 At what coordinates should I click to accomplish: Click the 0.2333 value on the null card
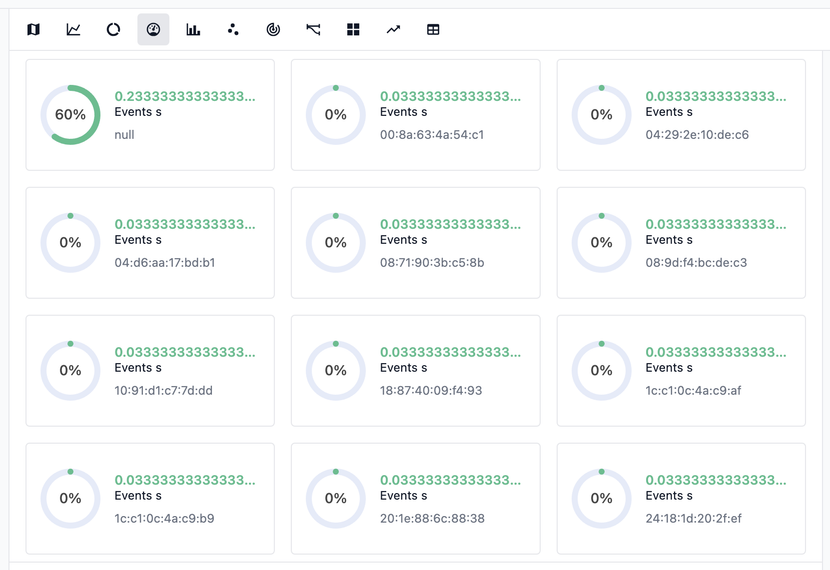click(185, 97)
